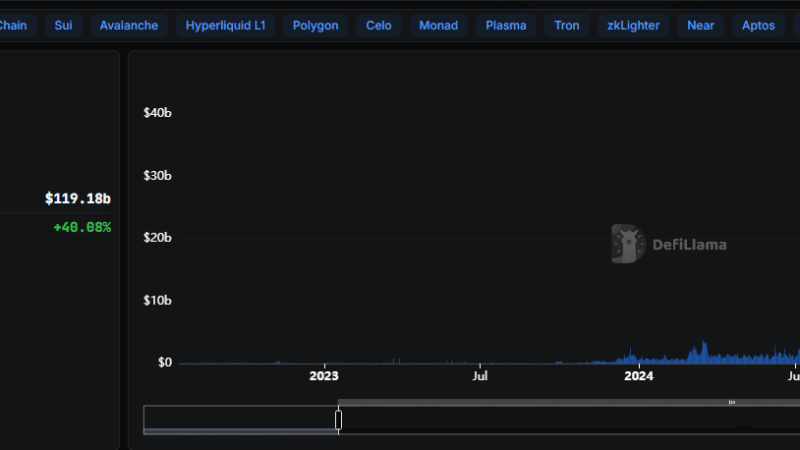The width and height of the screenshot is (800, 450).
Task: Open the zkLighter chain view
Action: (633, 26)
